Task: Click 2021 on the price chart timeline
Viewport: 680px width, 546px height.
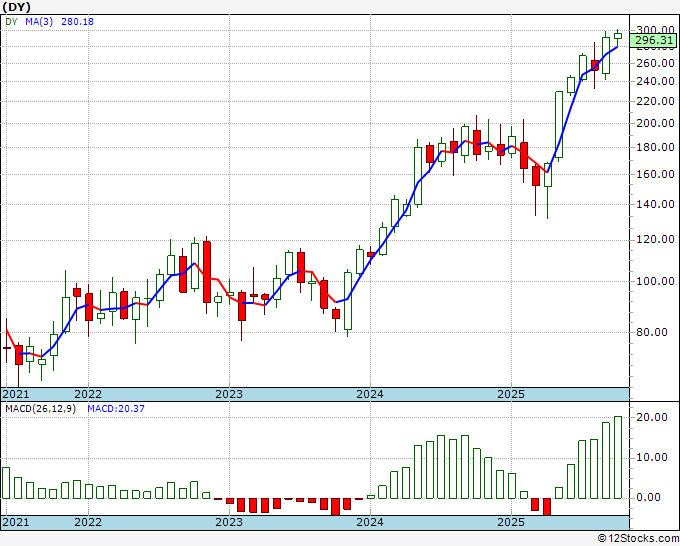Action: (x=16, y=394)
